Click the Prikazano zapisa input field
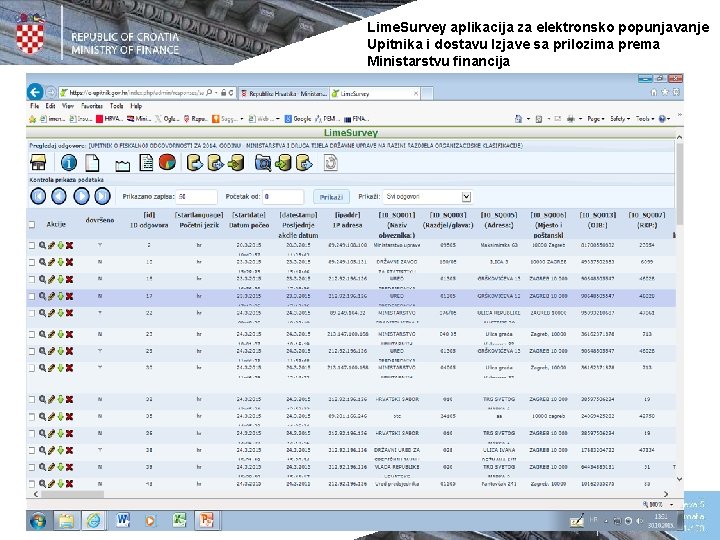The image size is (720, 540). click(197, 197)
